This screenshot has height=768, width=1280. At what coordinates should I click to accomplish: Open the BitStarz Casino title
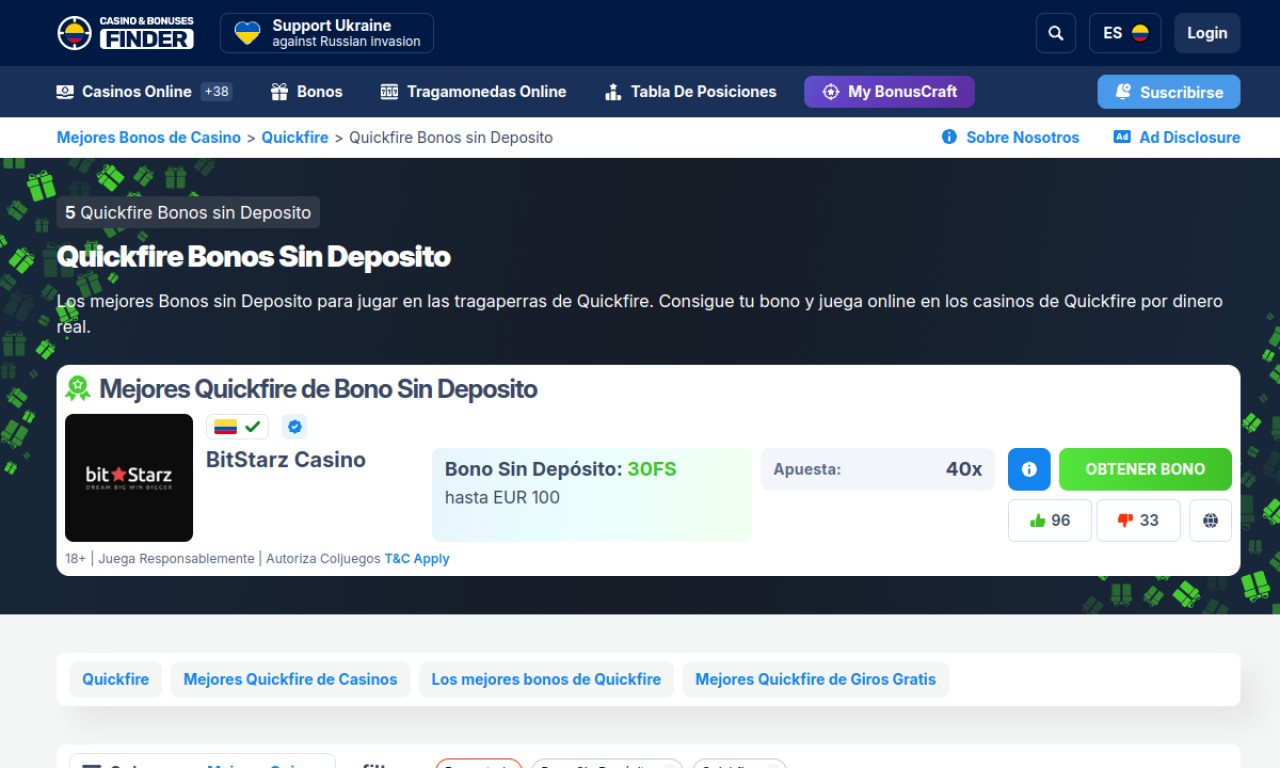pyautogui.click(x=286, y=460)
